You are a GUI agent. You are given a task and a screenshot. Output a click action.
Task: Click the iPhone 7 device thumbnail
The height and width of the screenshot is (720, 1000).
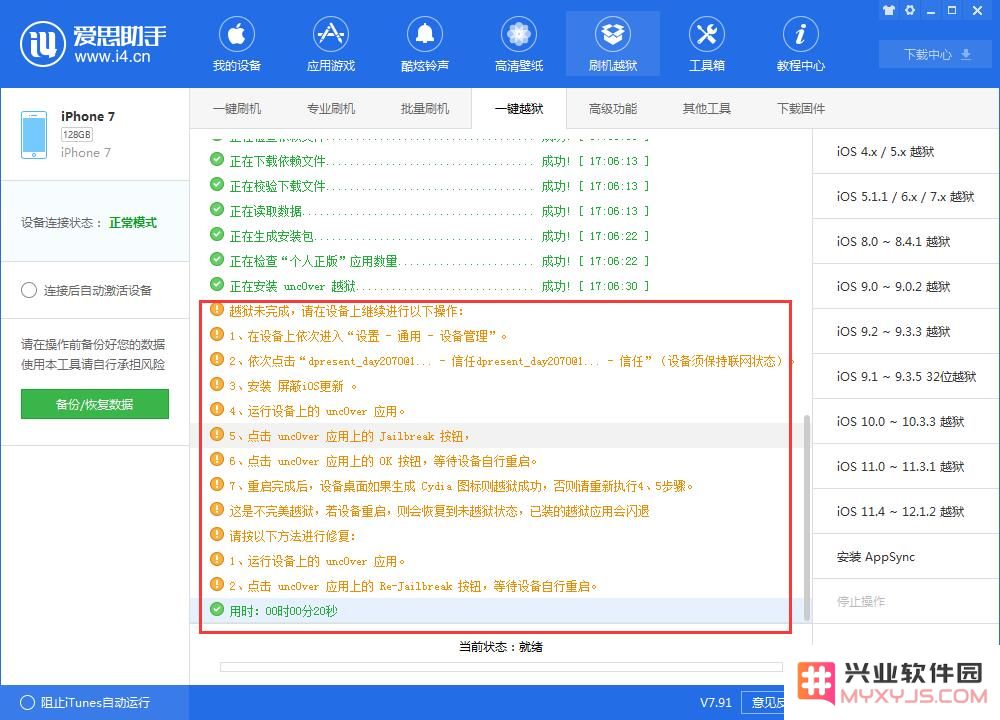point(34,135)
